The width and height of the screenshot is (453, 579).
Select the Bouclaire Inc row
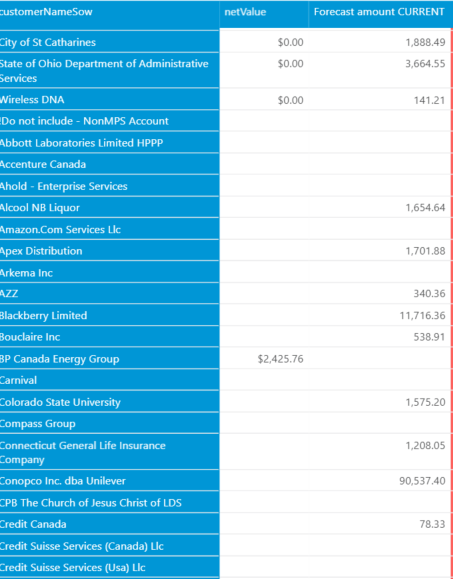click(109, 337)
